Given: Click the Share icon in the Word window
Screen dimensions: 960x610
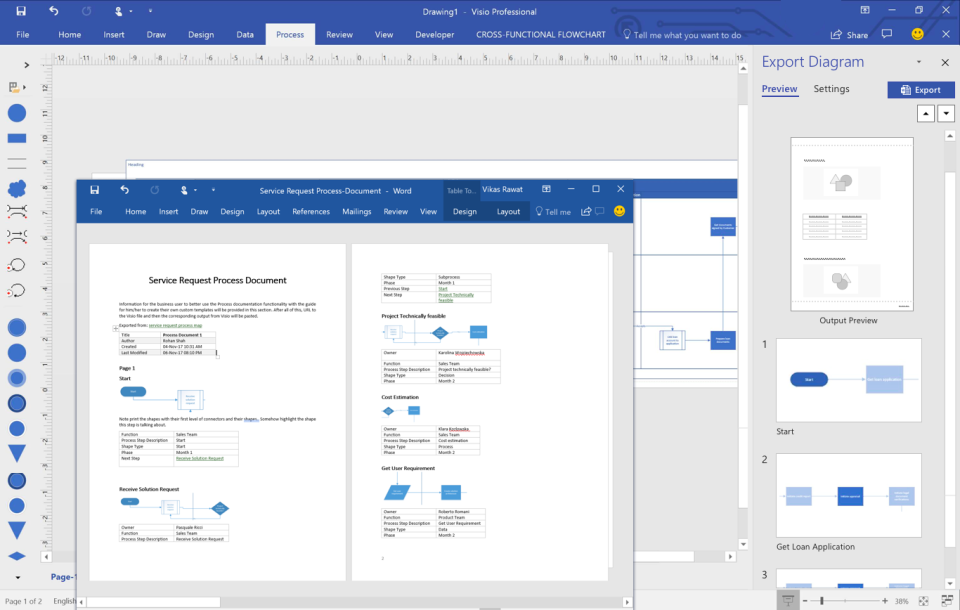Looking at the screenshot, I should [587, 211].
